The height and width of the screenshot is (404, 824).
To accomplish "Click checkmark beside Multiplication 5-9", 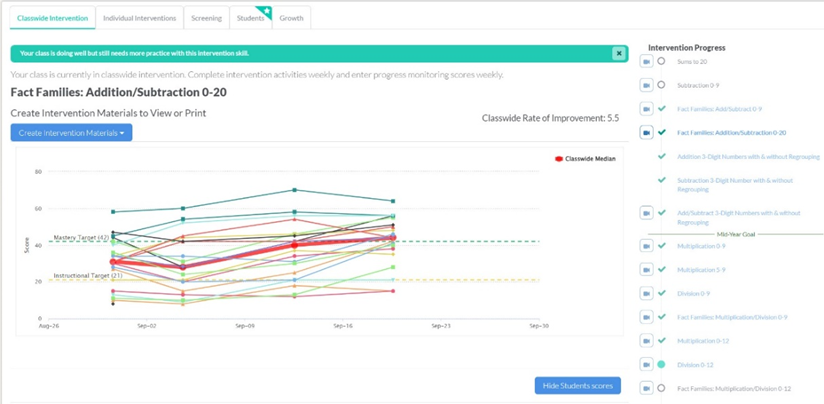I will click(x=661, y=270).
